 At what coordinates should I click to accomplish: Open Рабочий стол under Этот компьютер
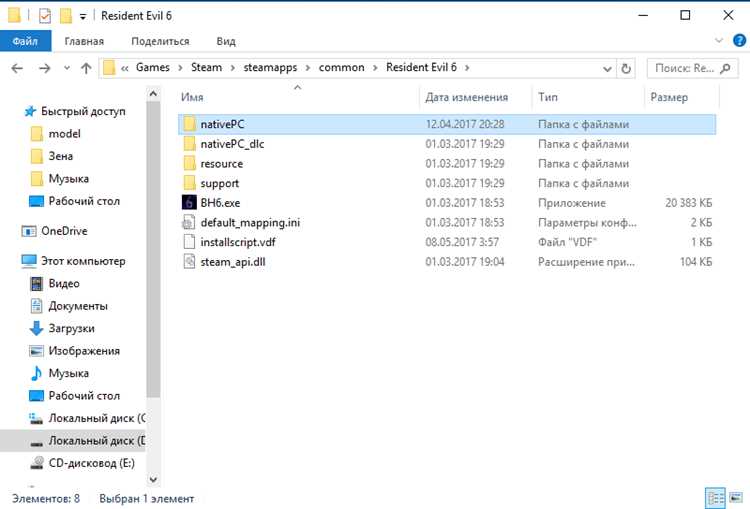75,396
